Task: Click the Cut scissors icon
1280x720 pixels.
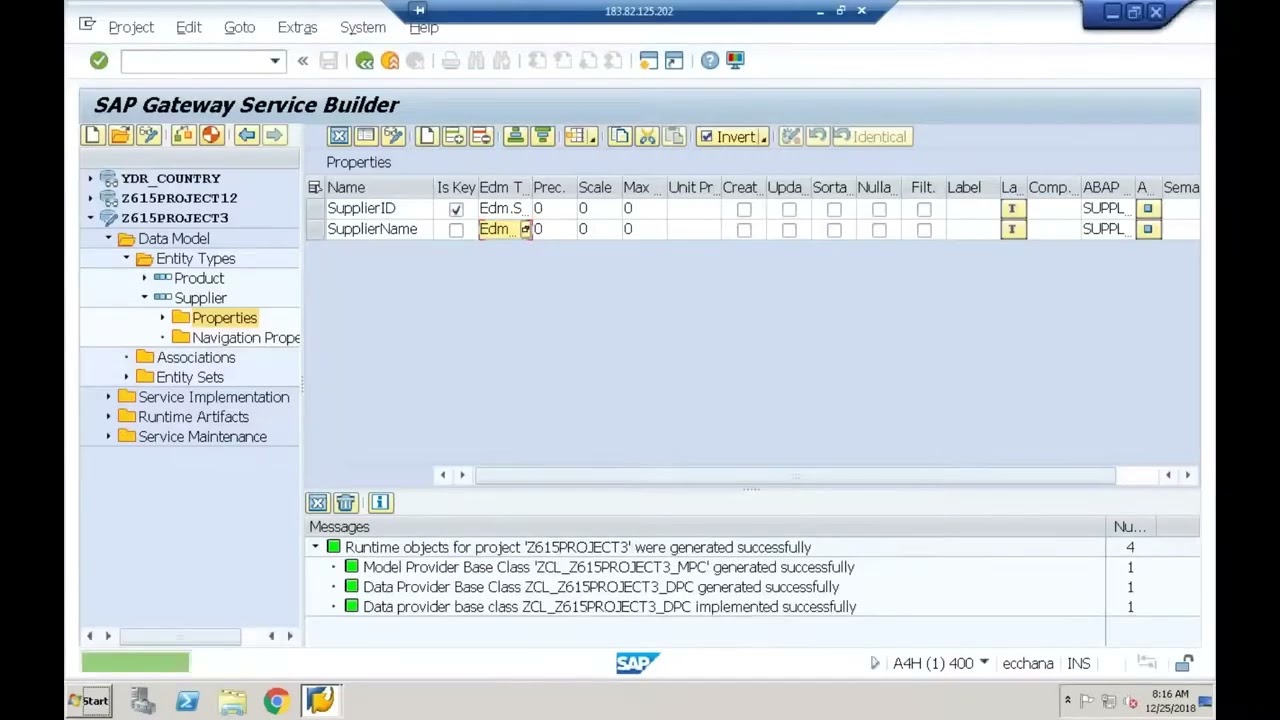Action: (647, 137)
